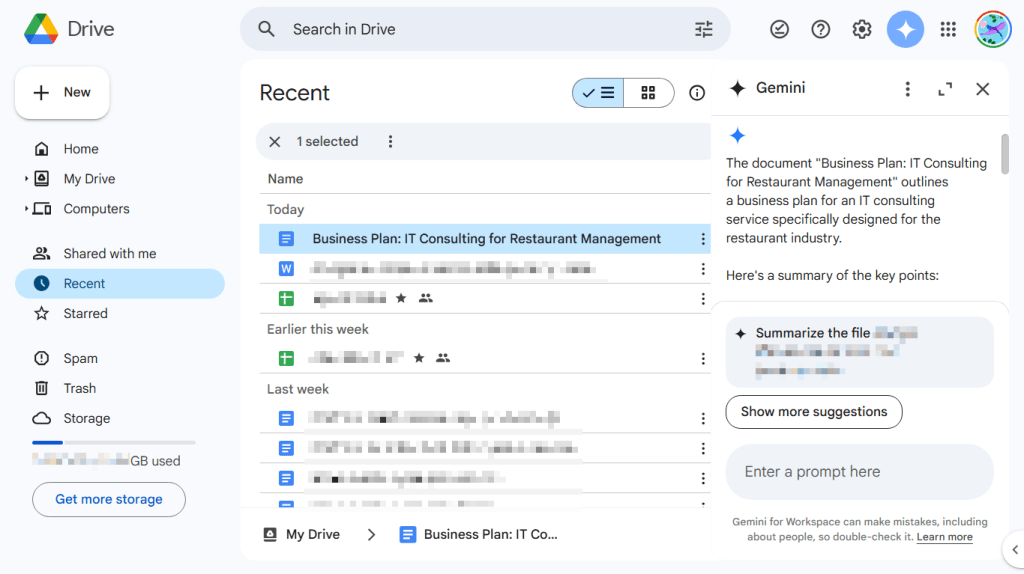1024x574 pixels.
Task: Open more actions for Business Plan file
Action: [703, 239]
